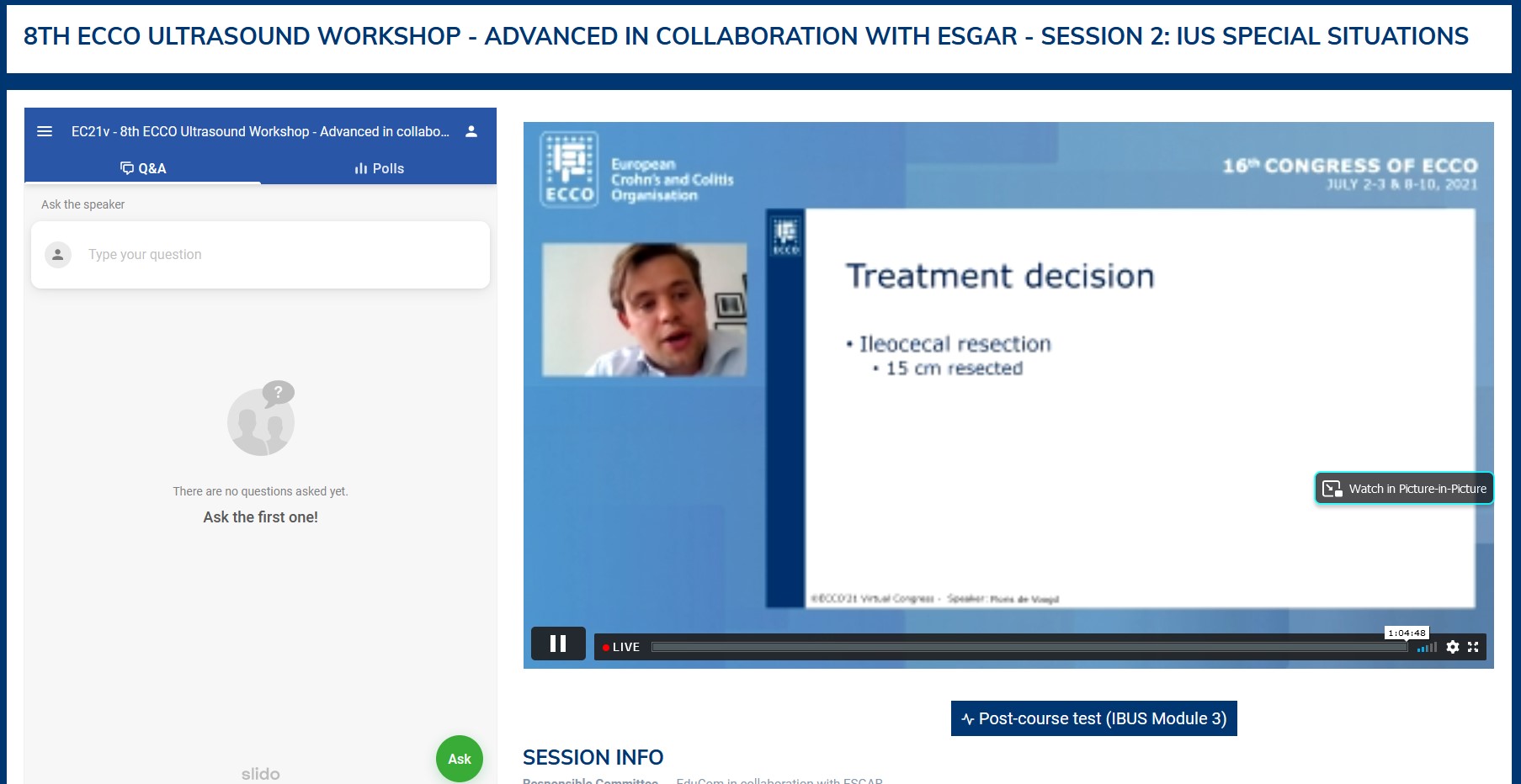Click the Type your question field

coord(261,254)
